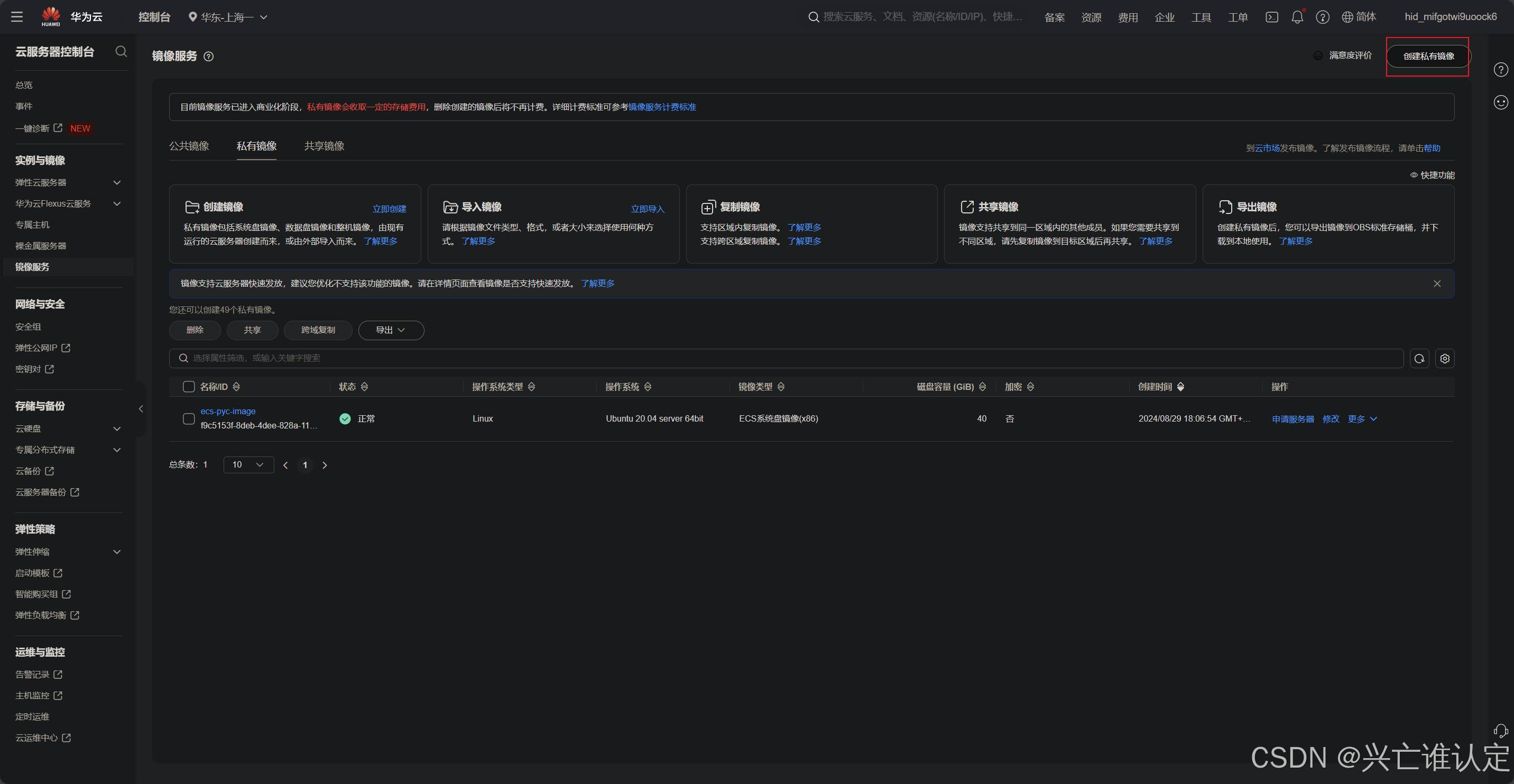The width and height of the screenshot is (1514, 784).
Task: Change page size dropdown showing 10
Action: 248,464
